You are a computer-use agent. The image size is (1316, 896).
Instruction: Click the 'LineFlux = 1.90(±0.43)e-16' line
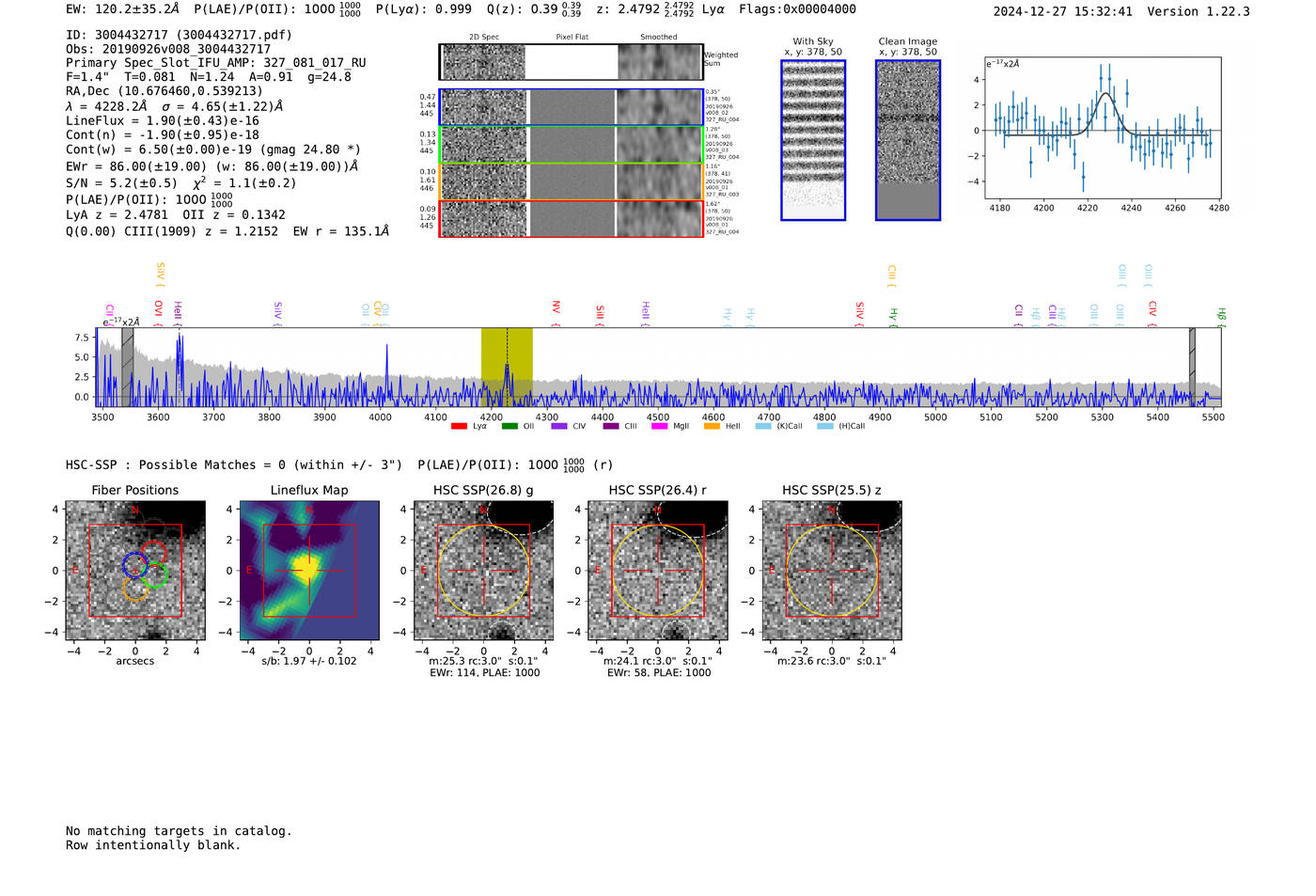click(x=162, y=120)
